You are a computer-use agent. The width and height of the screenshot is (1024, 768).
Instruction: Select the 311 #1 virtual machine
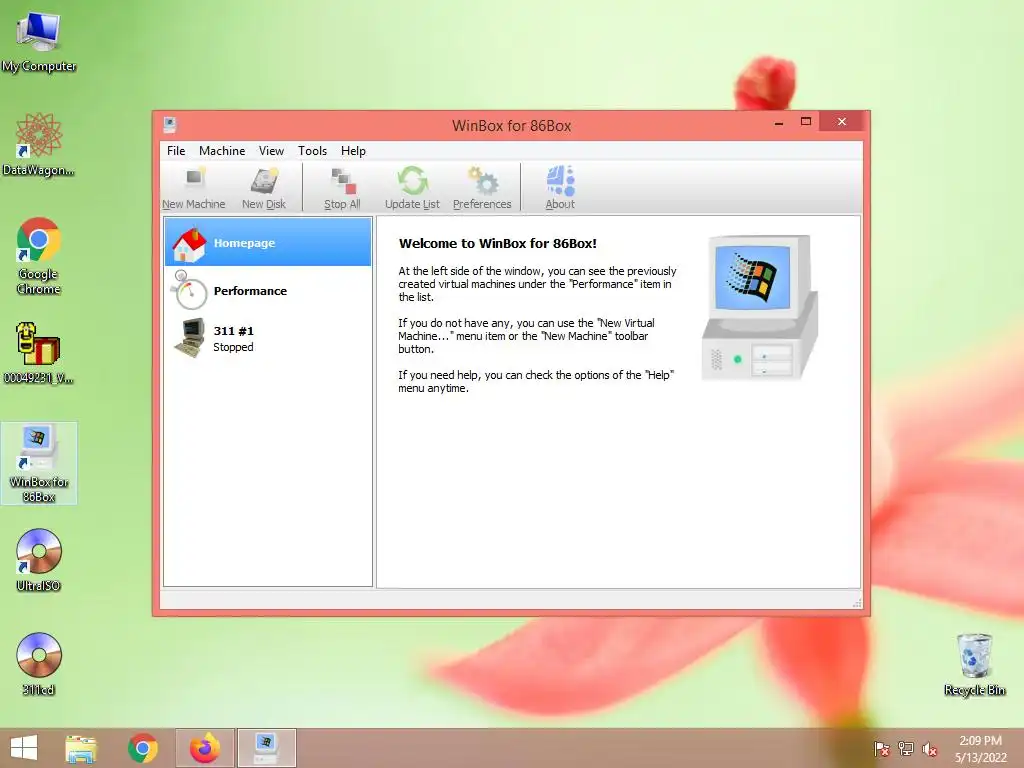[x=268, y=338]
